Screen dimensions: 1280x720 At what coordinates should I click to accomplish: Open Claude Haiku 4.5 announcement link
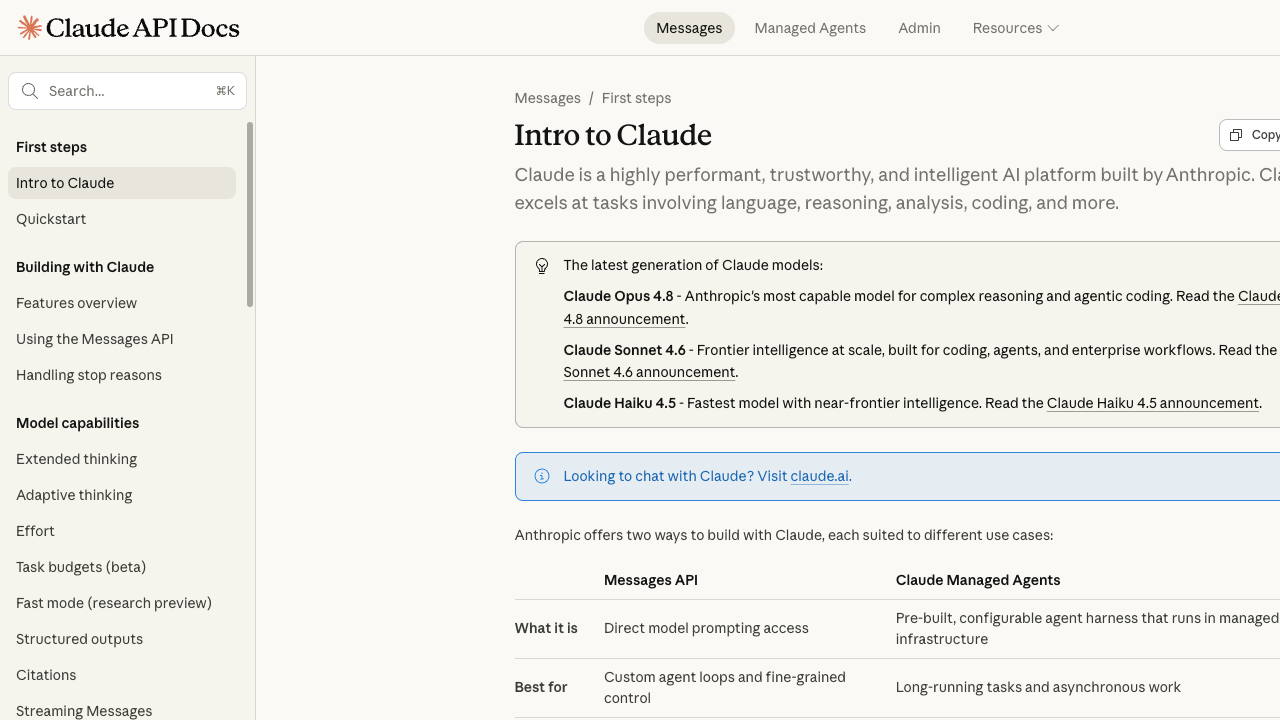(x=1152, y=403)
